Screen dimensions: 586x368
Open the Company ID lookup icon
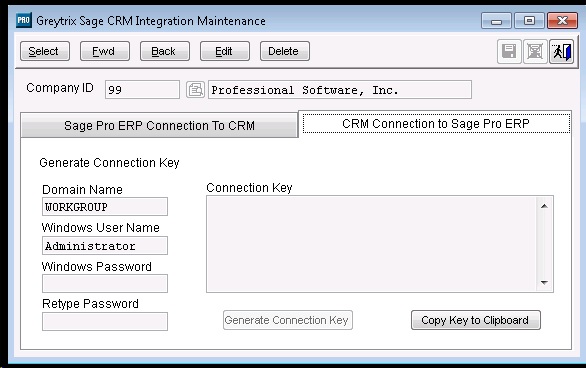pos(195,90)
